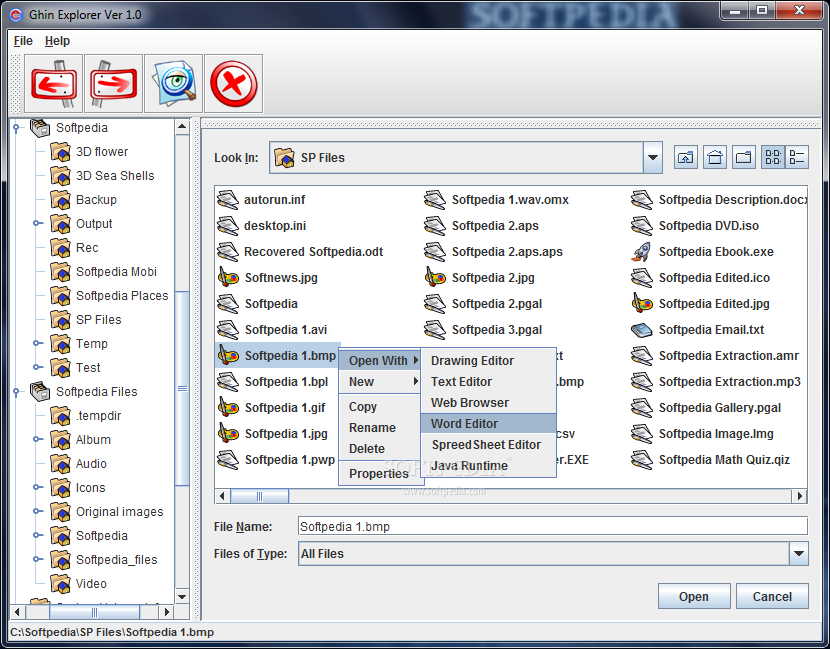Screen dimensions: 830x649
Task: Choose Drawing Editor from submenu
Action: (x=488, y=360)
